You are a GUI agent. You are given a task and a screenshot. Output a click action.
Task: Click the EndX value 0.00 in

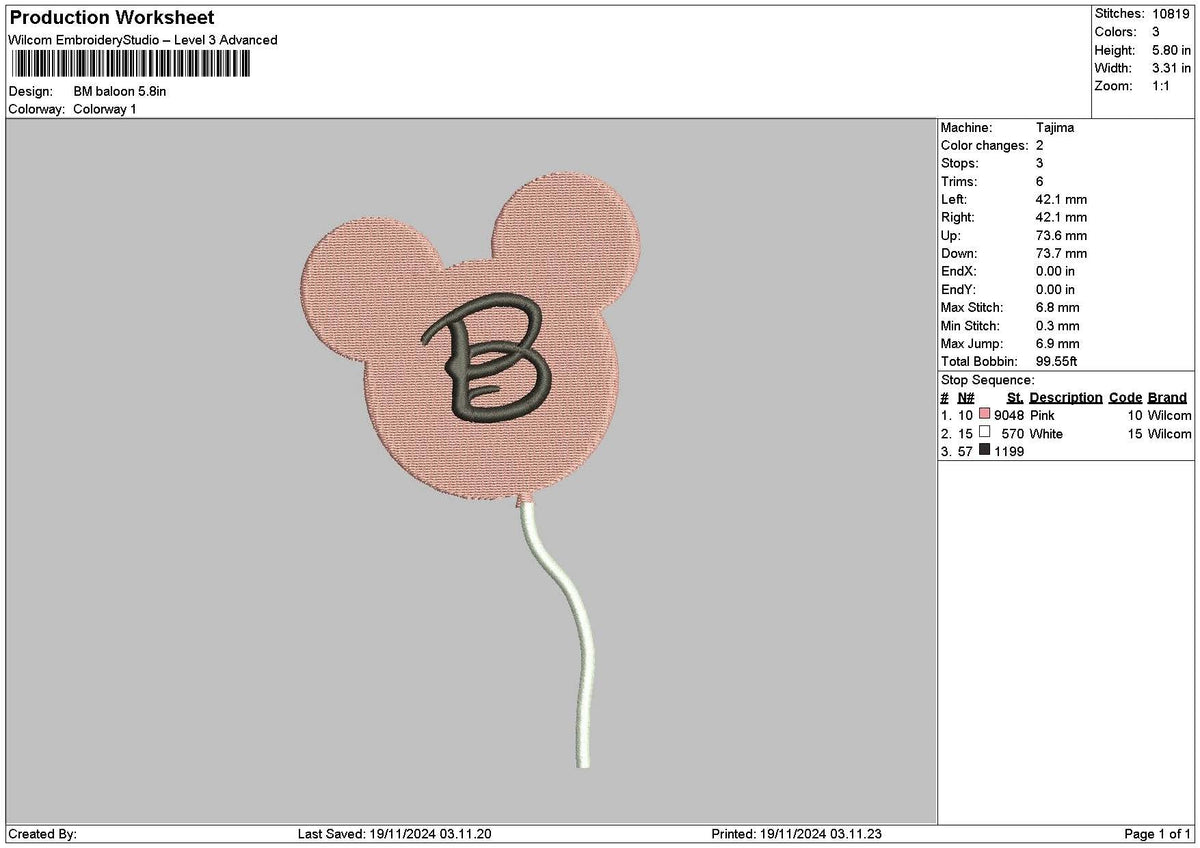click(1056, 272)
